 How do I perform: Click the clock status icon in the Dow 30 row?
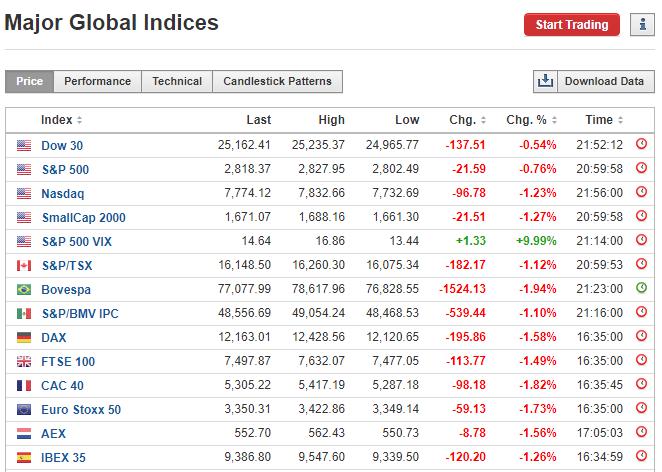(641, 146)
